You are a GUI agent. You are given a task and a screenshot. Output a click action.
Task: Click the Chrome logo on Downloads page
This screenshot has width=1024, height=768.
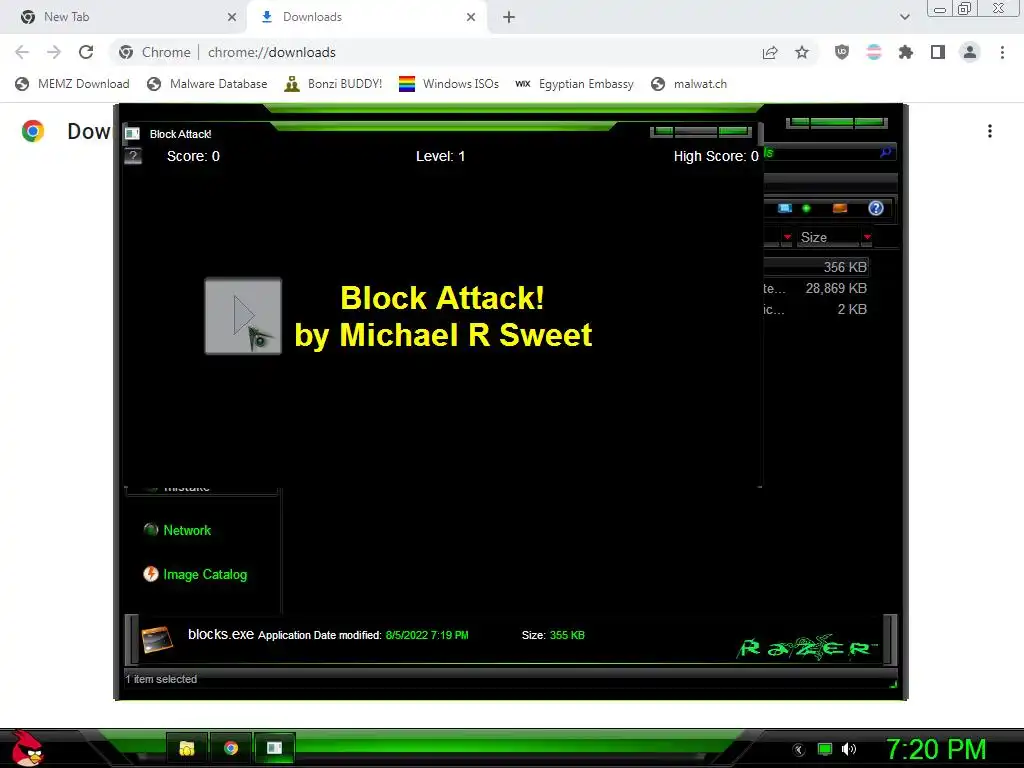pos(33,131)
